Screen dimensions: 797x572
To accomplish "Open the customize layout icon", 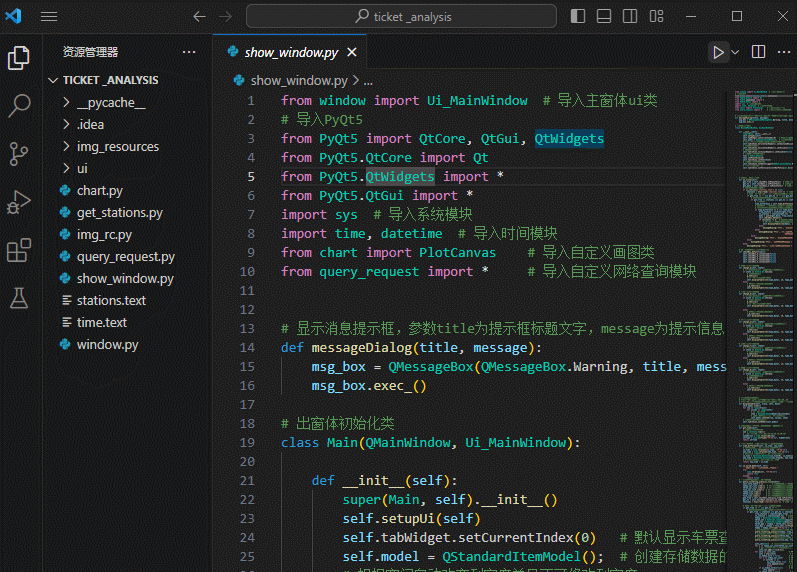I will (656, 16).
